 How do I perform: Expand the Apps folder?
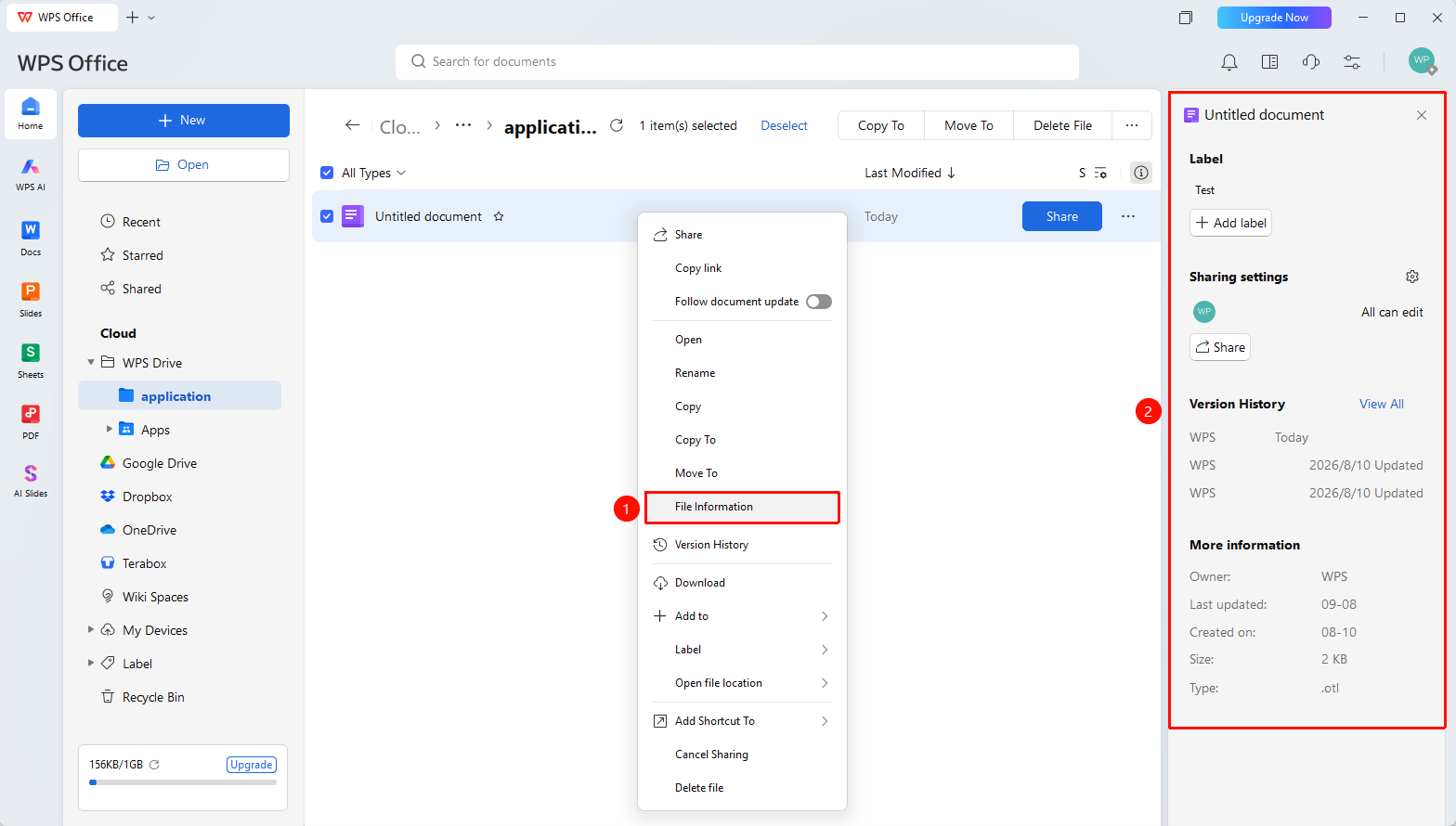tap(110, 430)
